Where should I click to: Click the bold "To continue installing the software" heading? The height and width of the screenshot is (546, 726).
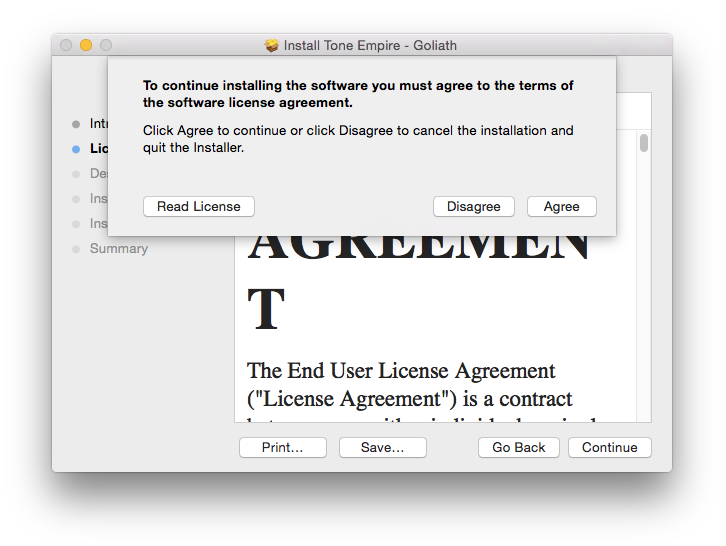[x=358, y=94]
